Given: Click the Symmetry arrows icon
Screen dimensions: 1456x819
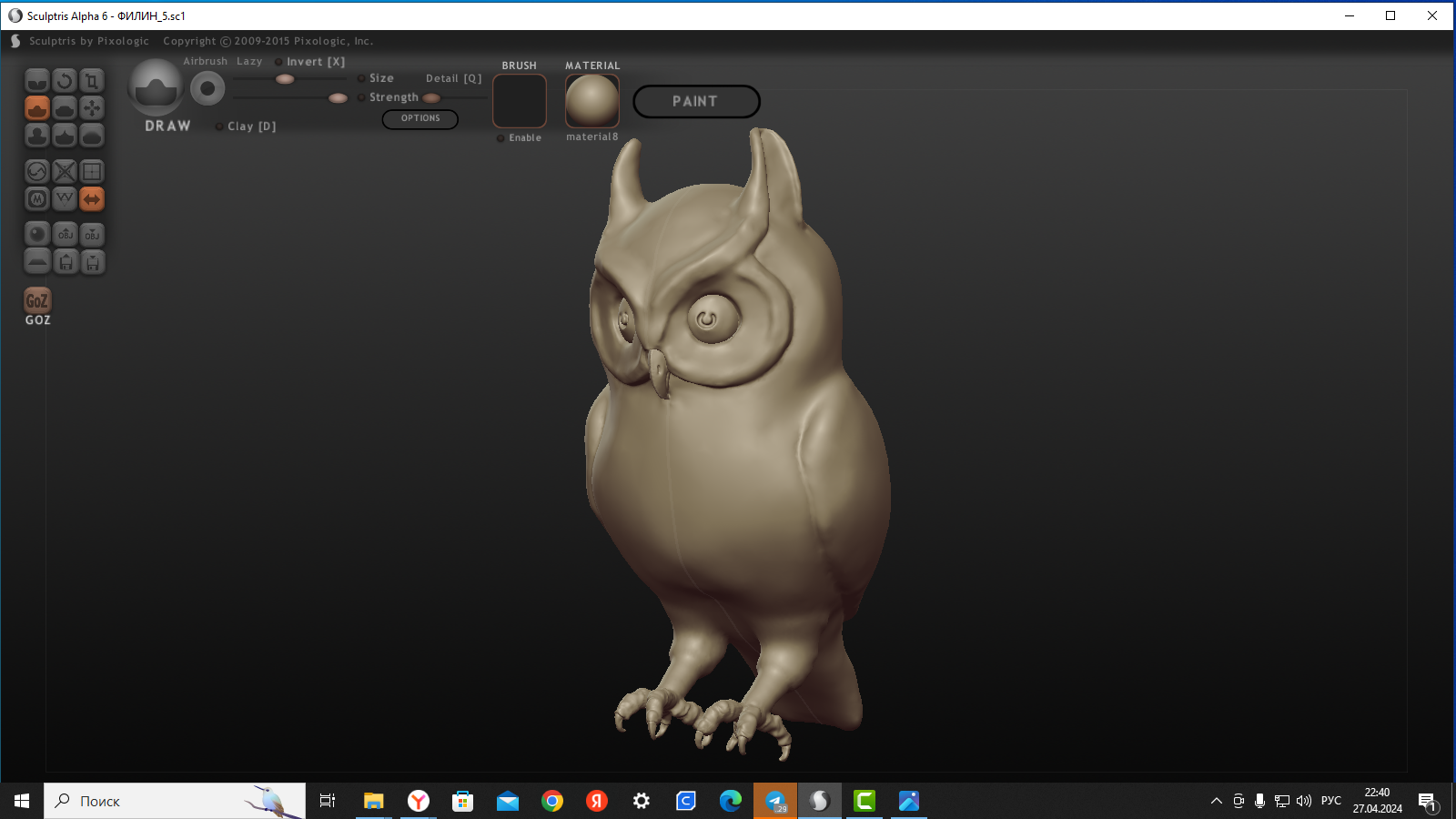Looking at the screenshot, I should coord(91,198).
